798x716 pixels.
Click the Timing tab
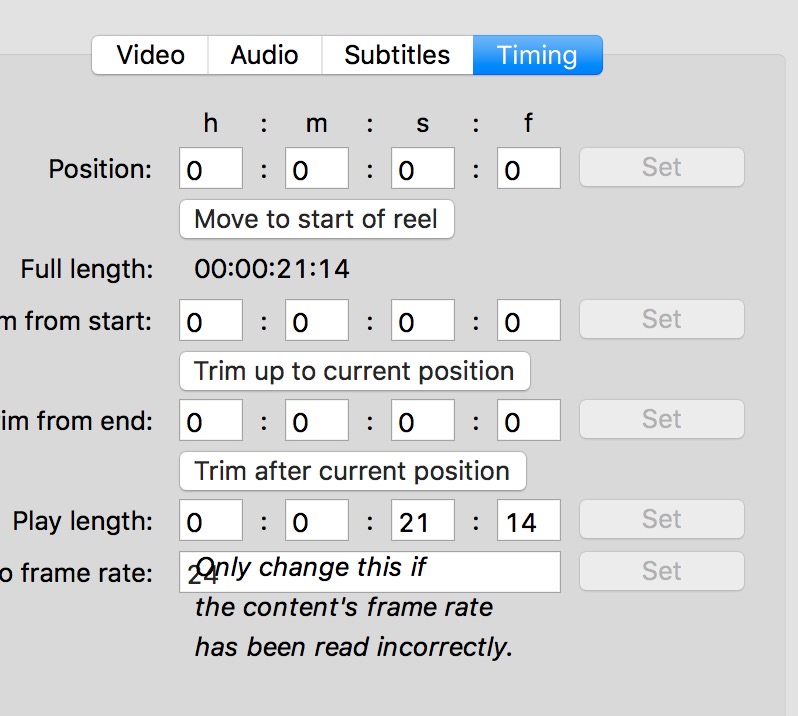[537, 55]
